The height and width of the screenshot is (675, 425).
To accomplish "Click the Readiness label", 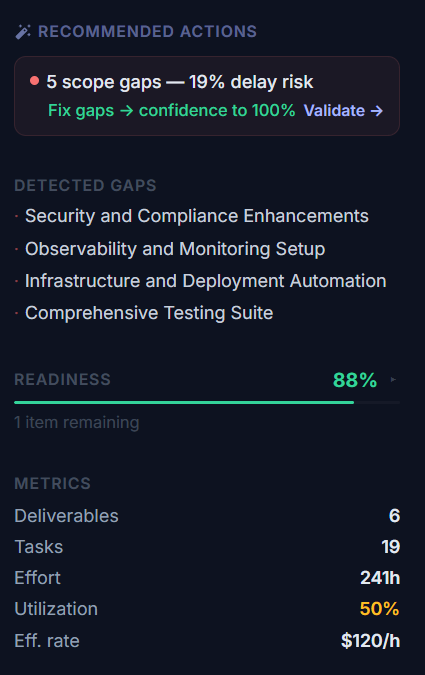I will (62, 380).
